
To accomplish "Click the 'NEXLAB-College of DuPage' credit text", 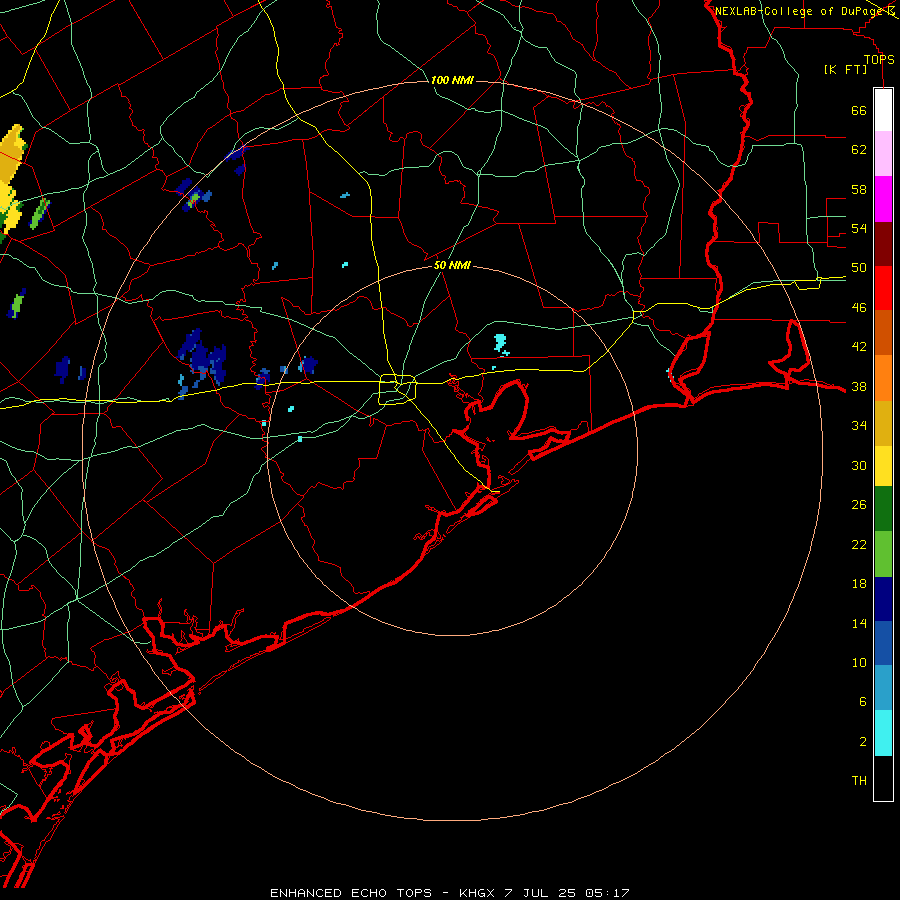I will click(x=800, y=11).
